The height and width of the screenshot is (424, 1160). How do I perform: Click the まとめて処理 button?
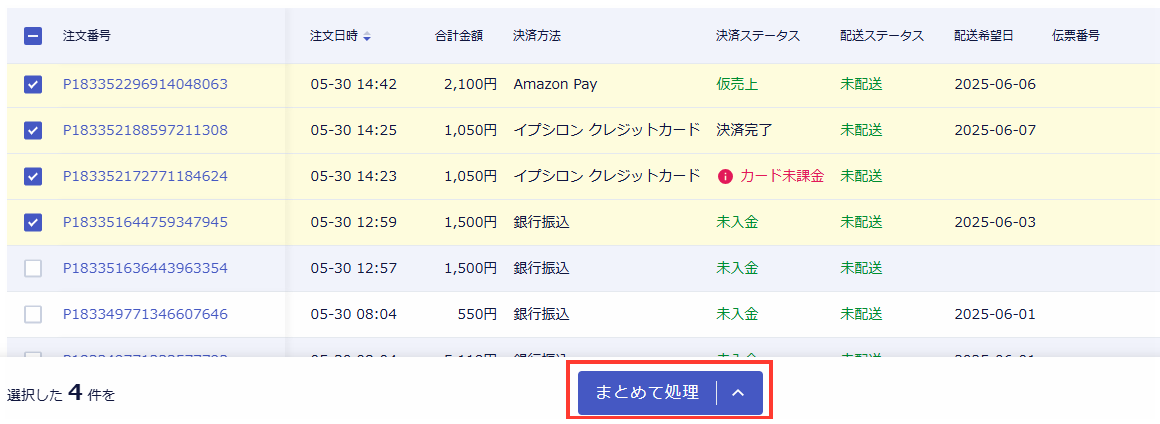click(647, 393)
